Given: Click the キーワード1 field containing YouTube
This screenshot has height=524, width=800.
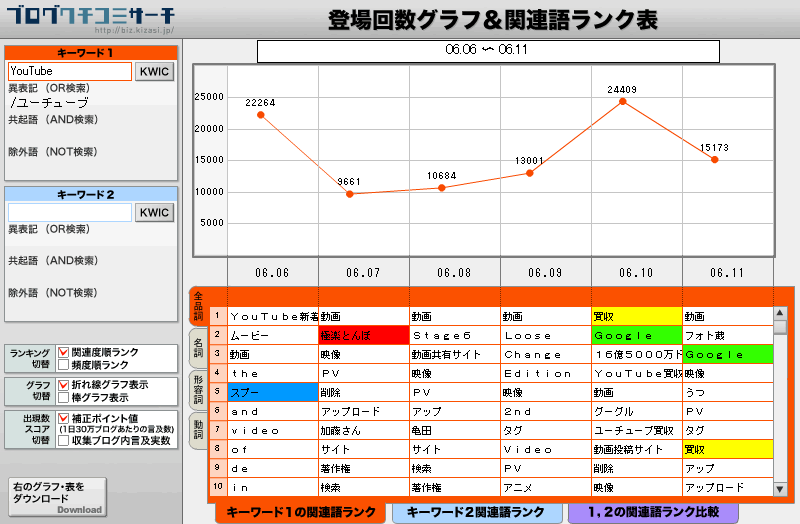Looking at the screenshot, I should (x=69, y=72).
